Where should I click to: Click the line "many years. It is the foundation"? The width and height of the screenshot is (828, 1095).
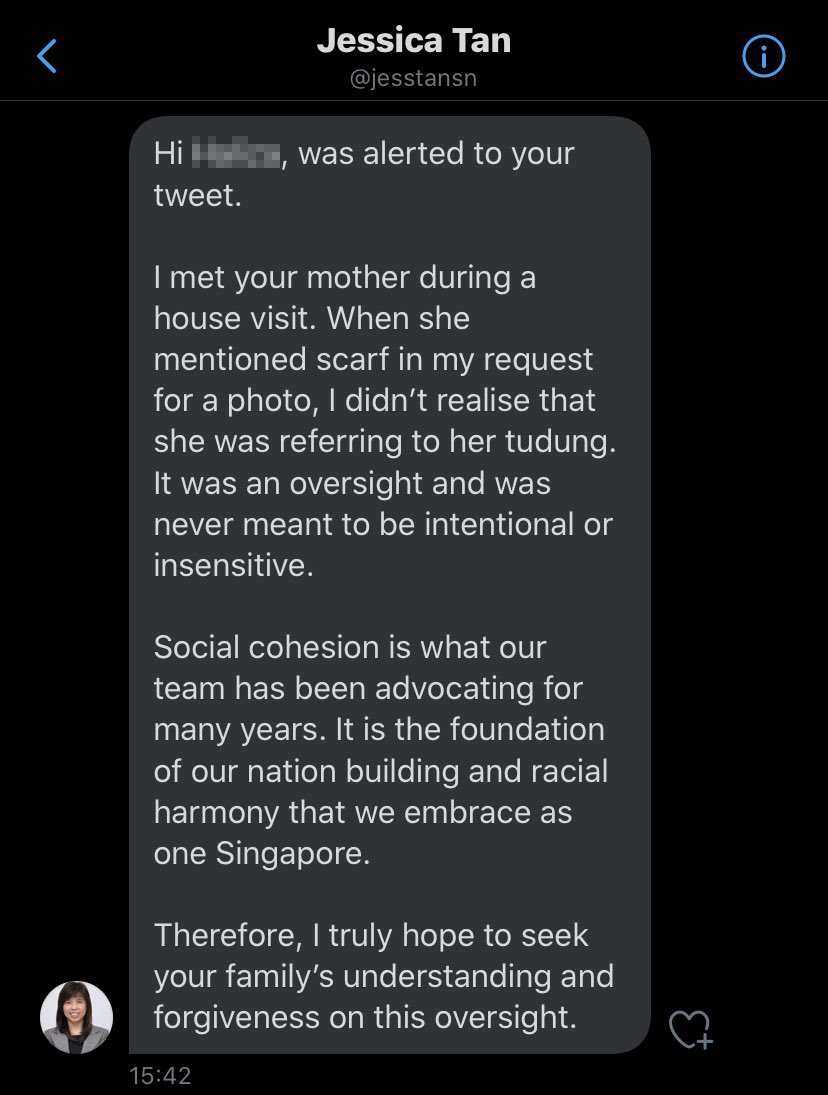pyautogui.click(x=378, y=730)
